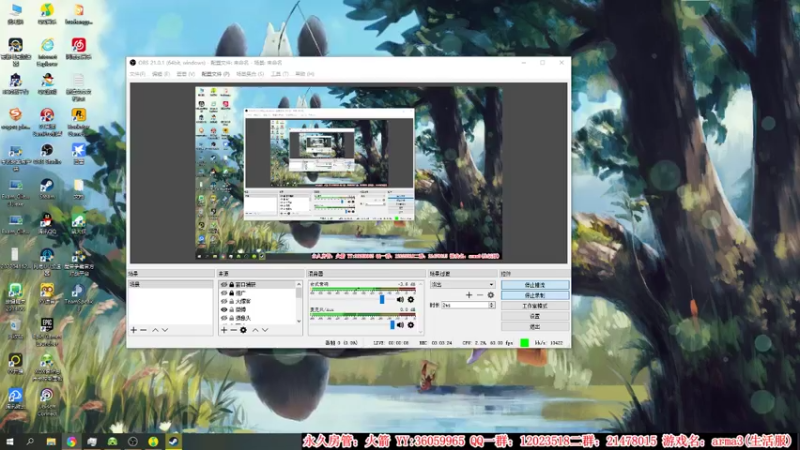Open QQ penguin desktop shortcut
This screenshot has height=450, width=800.
pos(47,223)
